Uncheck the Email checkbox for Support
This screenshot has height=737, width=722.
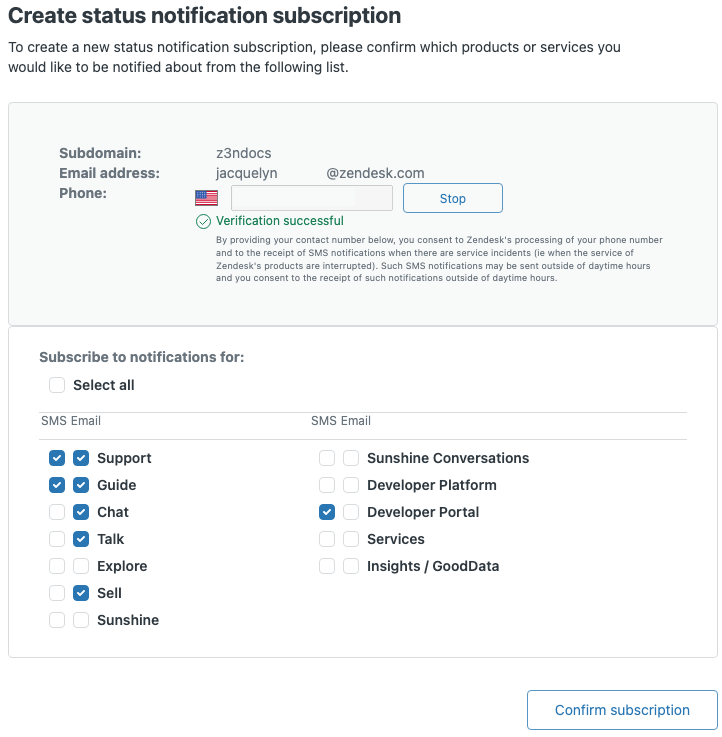[x=81, y=458]
